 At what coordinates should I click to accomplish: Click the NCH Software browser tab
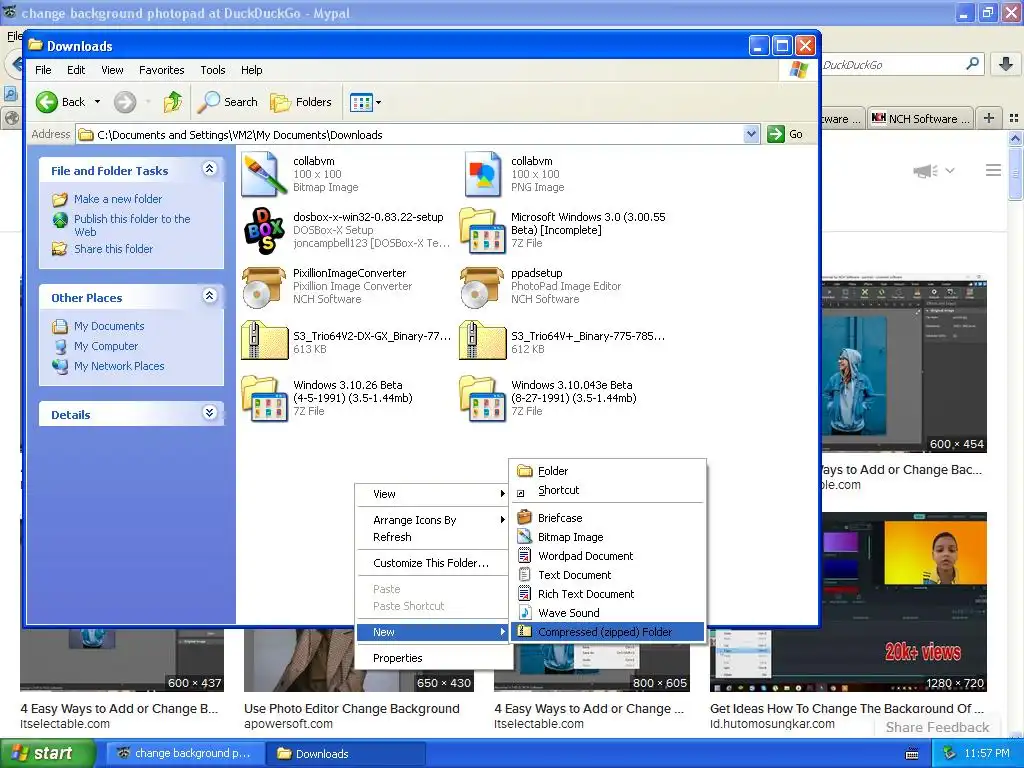pyautogui.click(x=920, y=118)
